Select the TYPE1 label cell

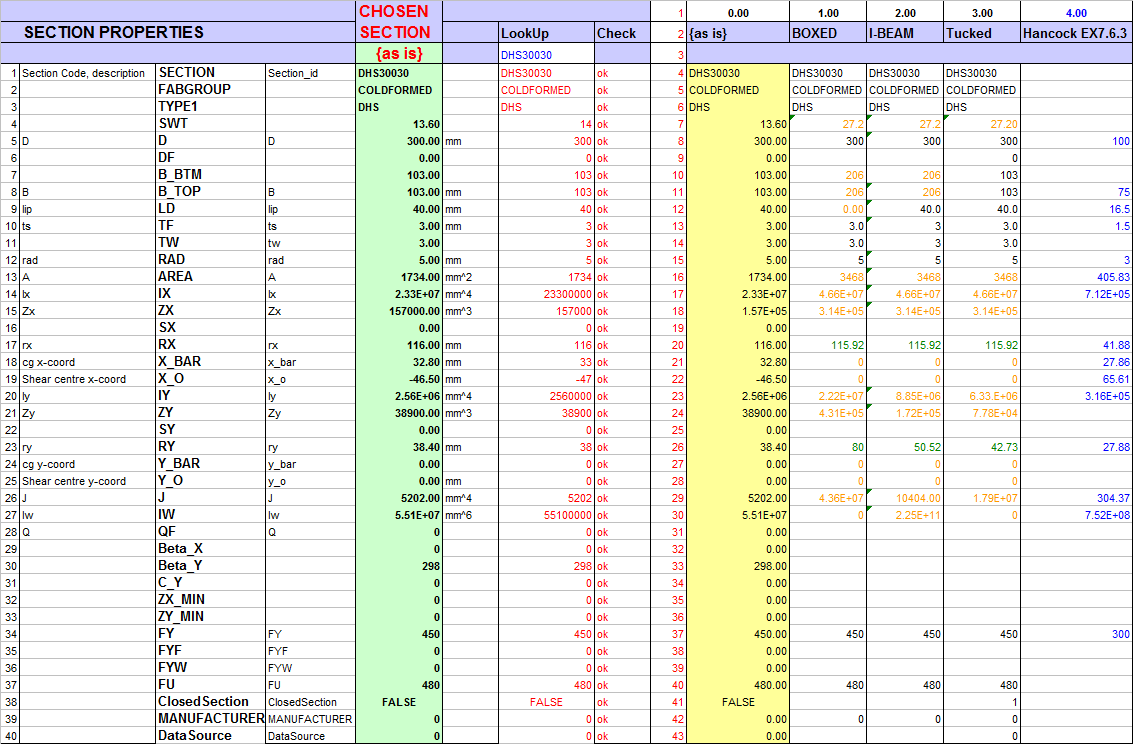211,107
